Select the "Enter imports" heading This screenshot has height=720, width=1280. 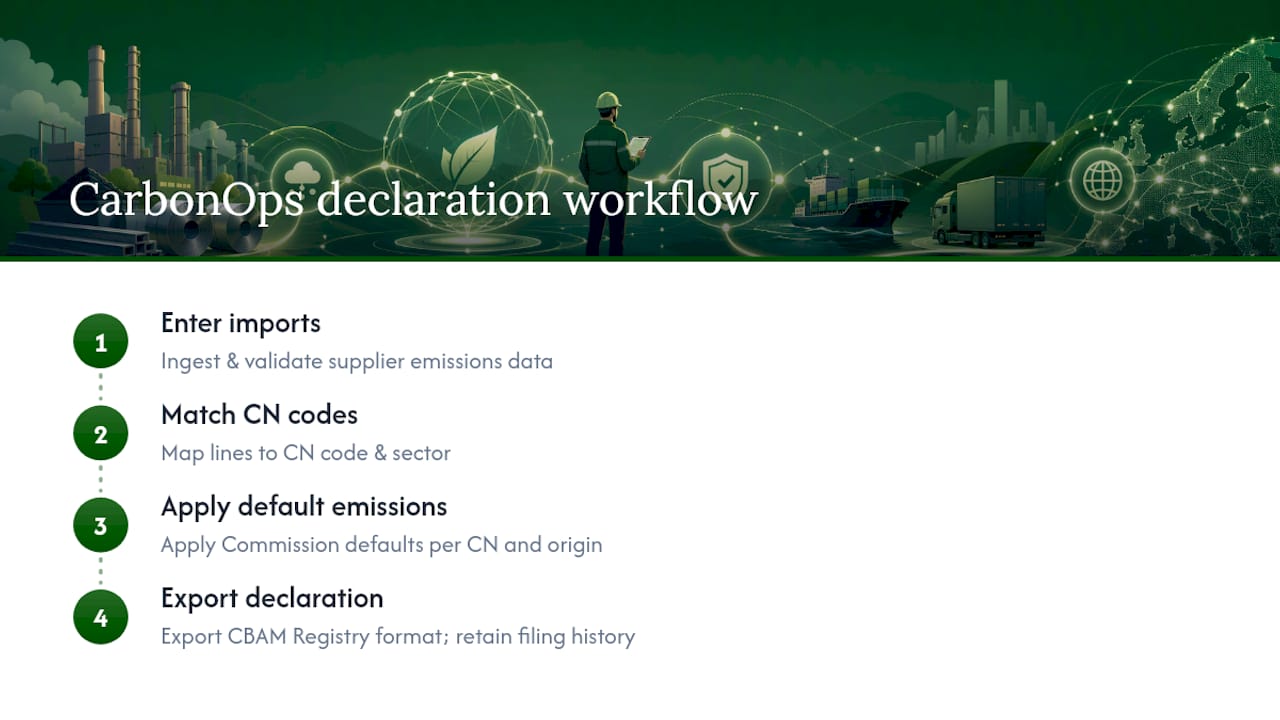[241, 323]
